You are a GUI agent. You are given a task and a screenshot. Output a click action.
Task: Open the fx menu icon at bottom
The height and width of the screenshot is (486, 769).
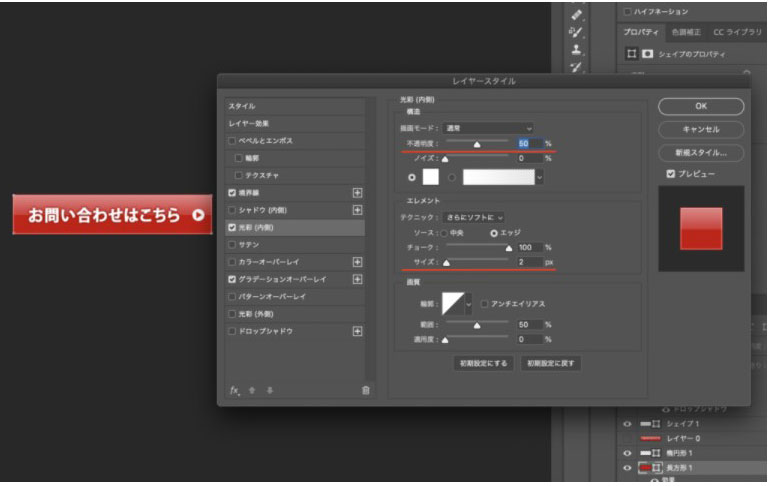click(x=235, y=390)
